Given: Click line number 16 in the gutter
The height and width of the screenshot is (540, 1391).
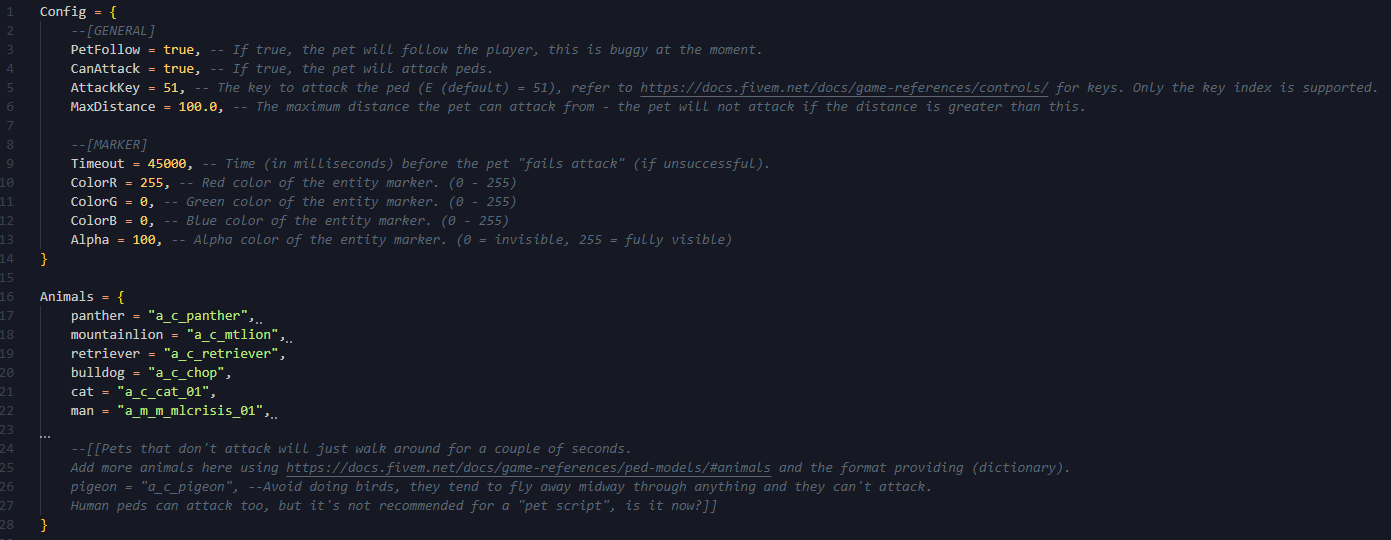Looking at the screenshot, I should point(8,297).
